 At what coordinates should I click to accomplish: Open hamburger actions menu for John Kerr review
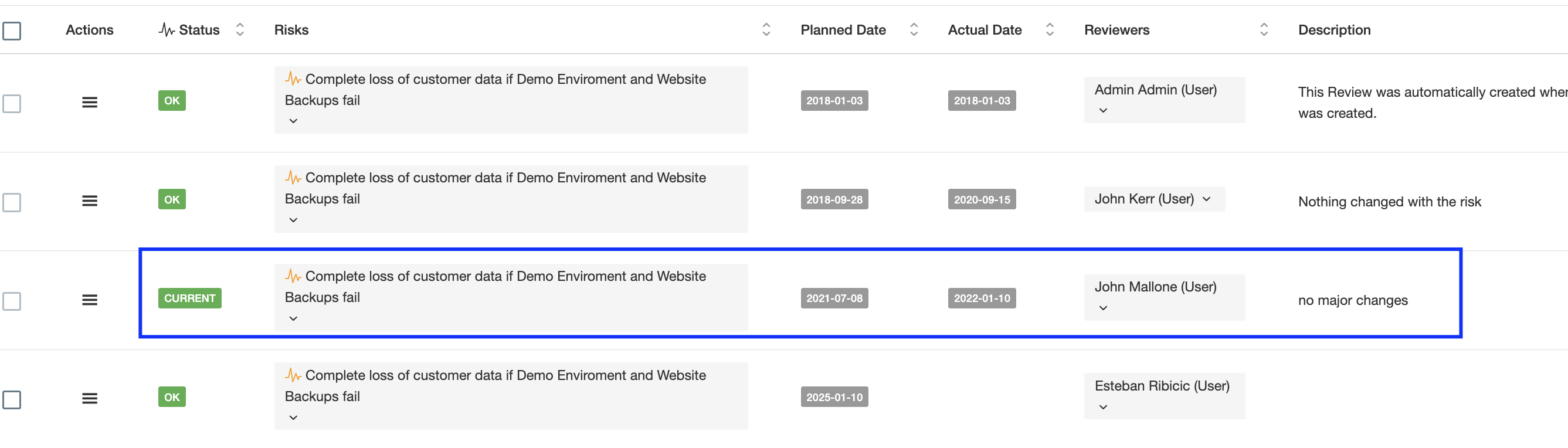pyautogui.click(x=90, y=201)
